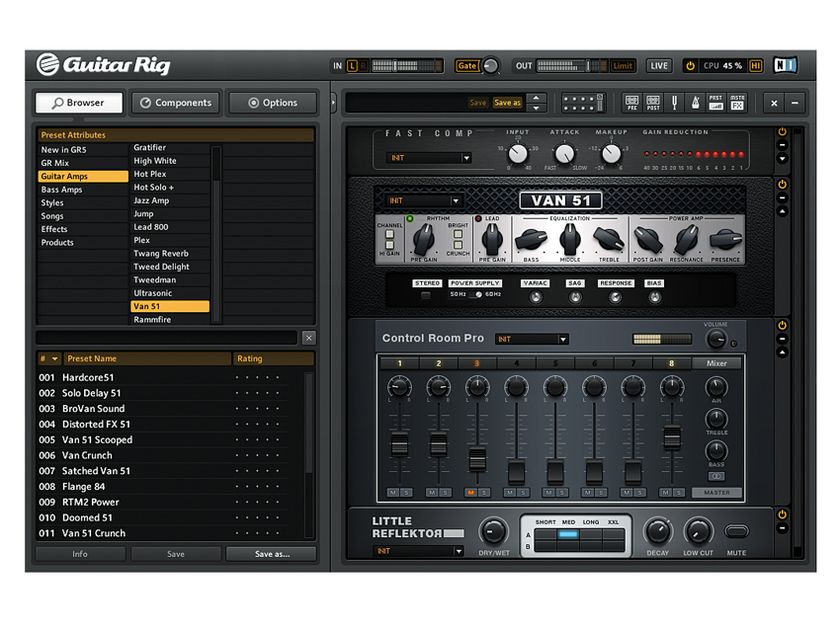The width and height of the screenshot is (840, 630).
Task: Activate LIVE mode
Action: pos(658,64)
